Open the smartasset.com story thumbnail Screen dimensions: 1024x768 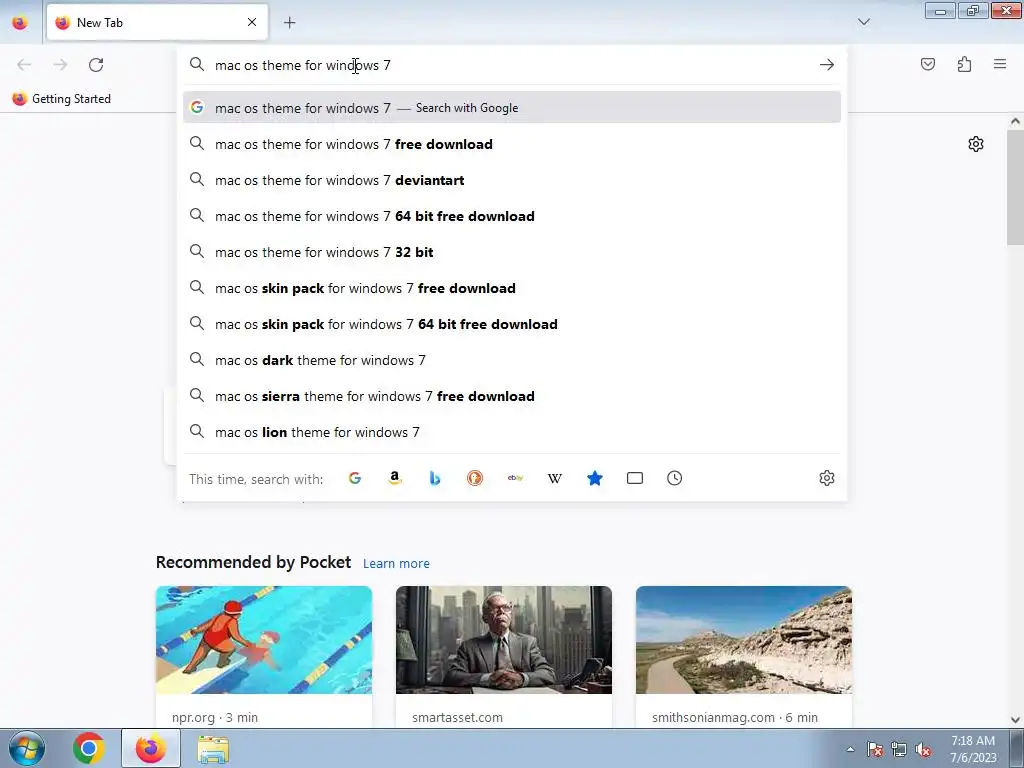pos(504,640)
